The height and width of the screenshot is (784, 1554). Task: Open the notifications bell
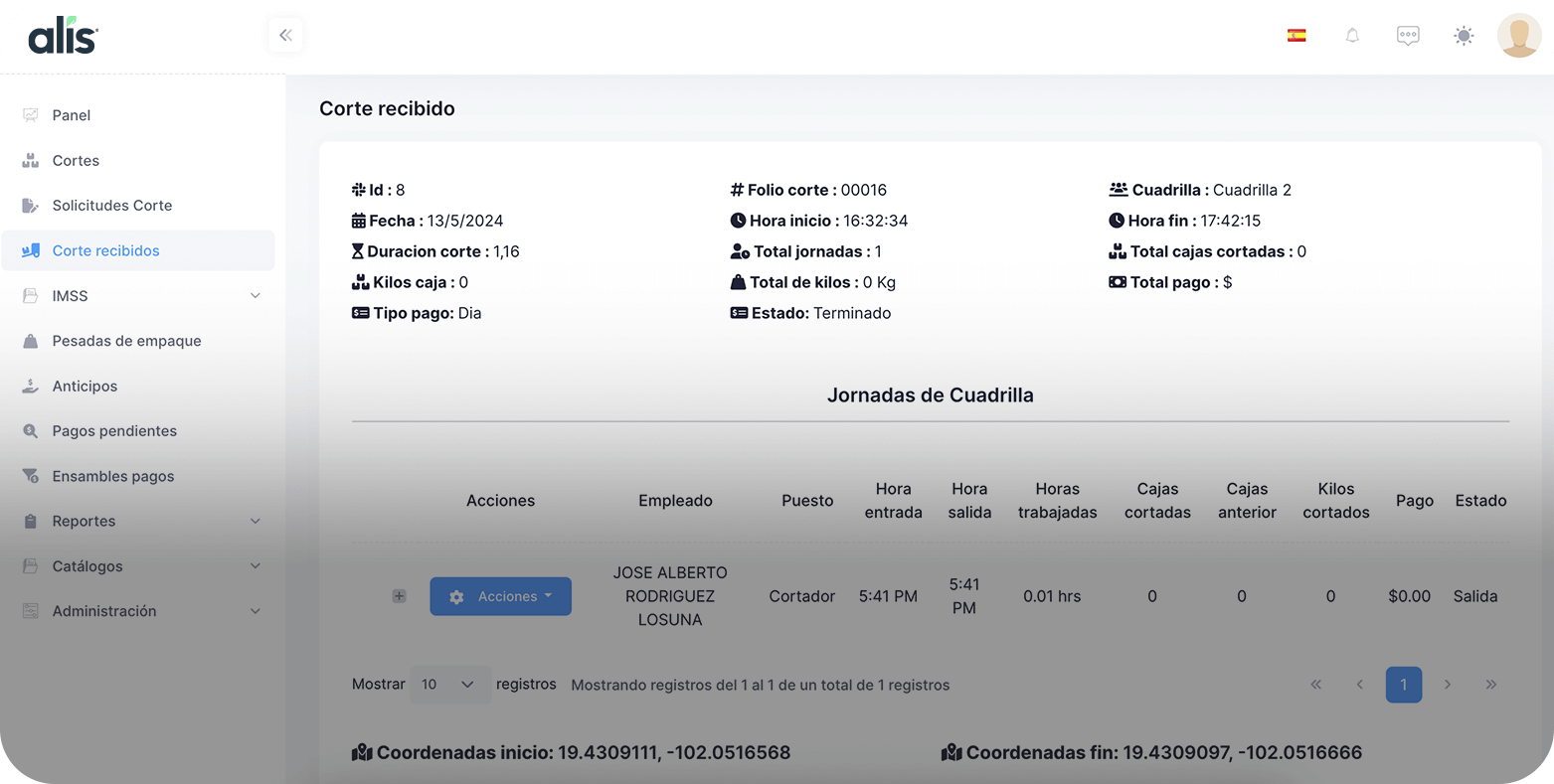[x=1352, y=36]
